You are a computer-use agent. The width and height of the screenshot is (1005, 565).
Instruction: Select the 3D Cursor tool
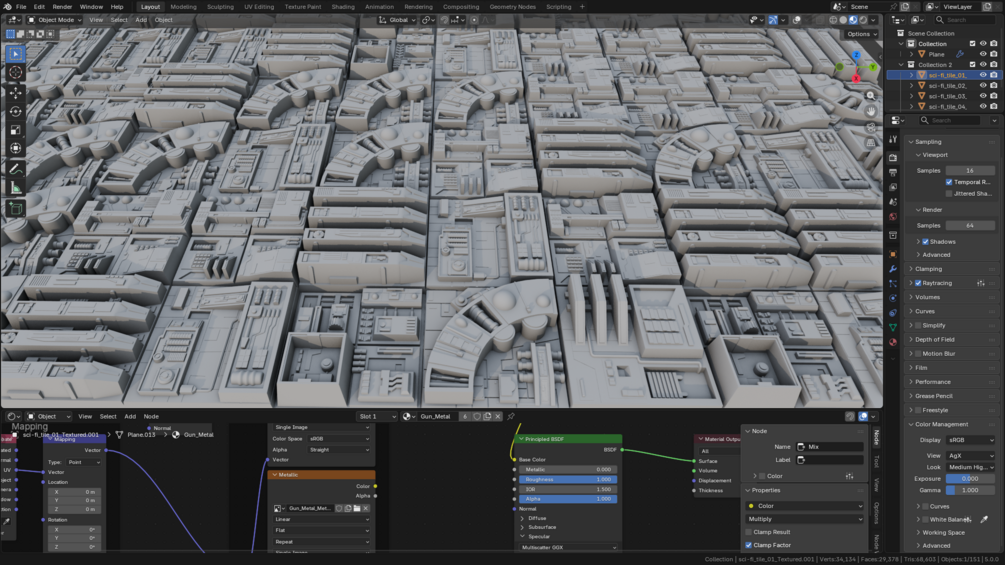(15, 72)
